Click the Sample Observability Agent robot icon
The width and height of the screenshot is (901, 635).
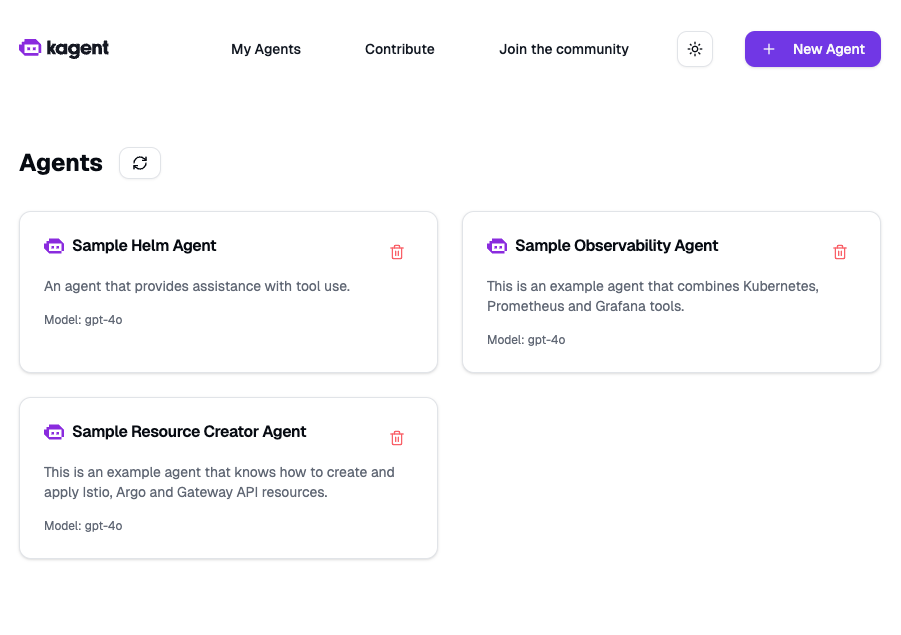point(497,246)
